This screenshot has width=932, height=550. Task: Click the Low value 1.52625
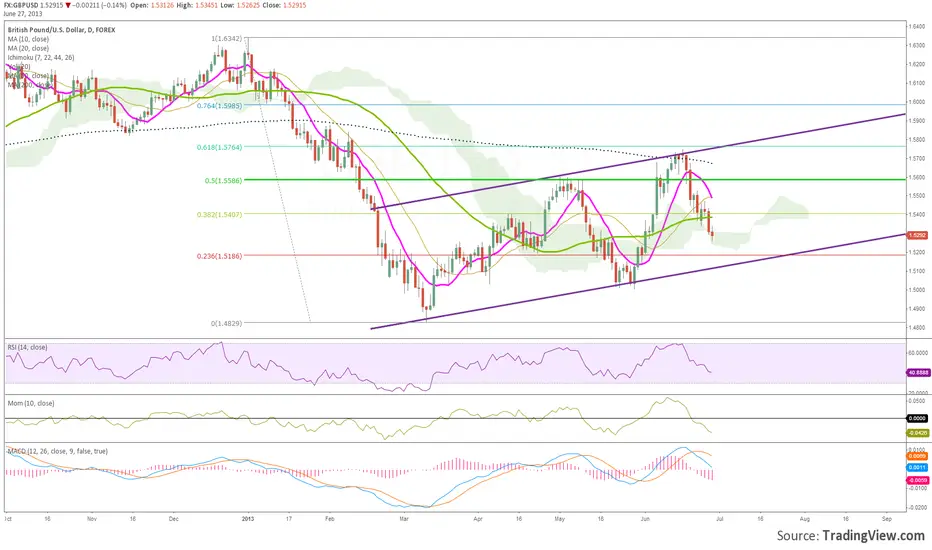point(248,5)
